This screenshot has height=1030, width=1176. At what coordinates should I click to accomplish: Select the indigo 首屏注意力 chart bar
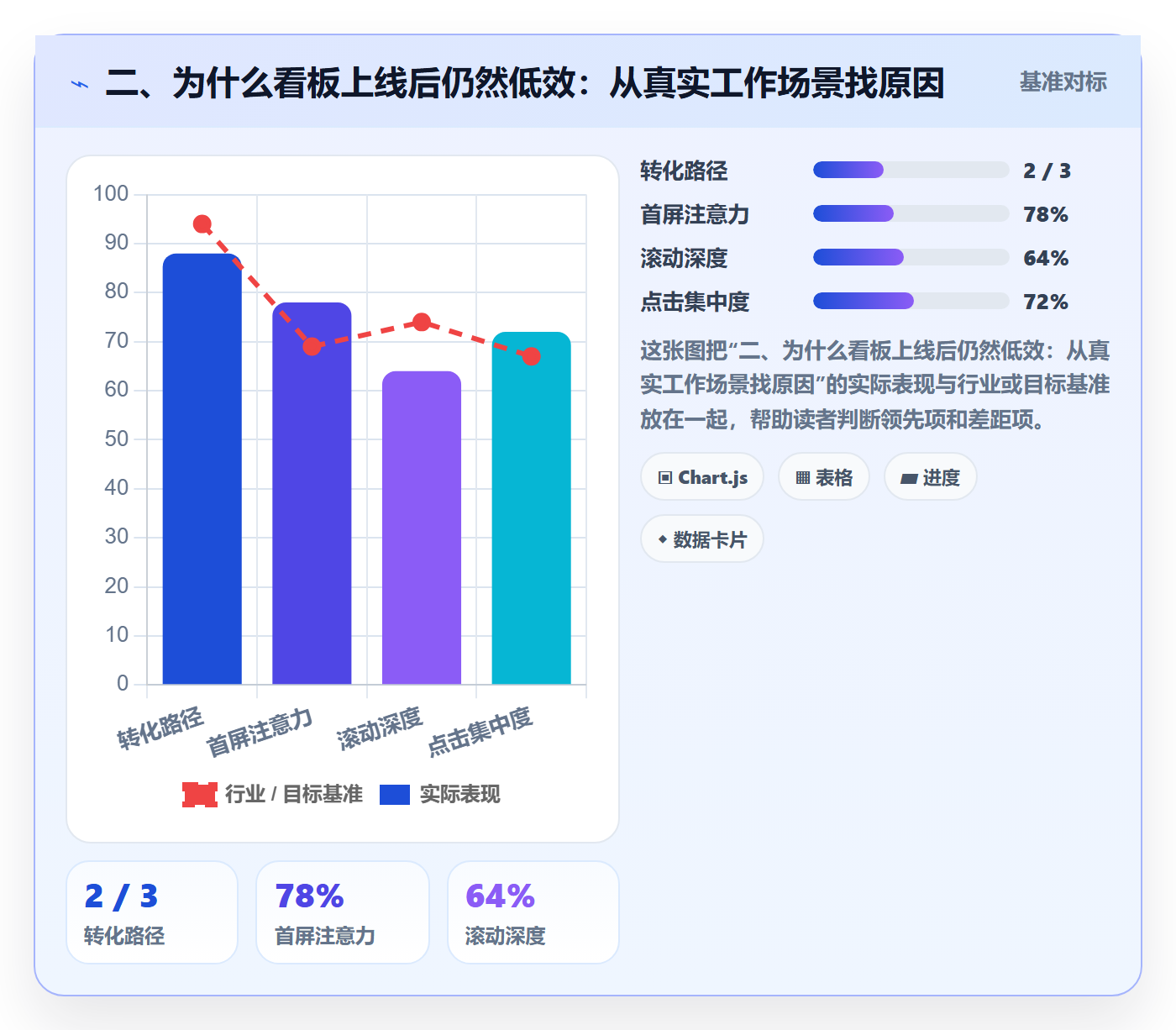click(x=312, y=493)
